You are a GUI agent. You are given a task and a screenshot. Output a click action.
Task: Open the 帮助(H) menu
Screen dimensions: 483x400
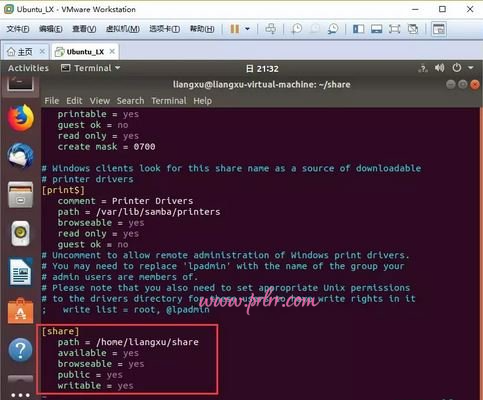[x=202, y=29]
